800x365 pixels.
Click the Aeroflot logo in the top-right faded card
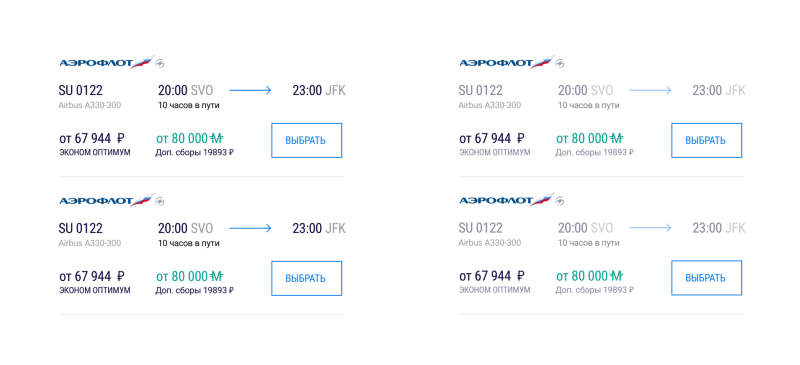click(x=507, y=62)
